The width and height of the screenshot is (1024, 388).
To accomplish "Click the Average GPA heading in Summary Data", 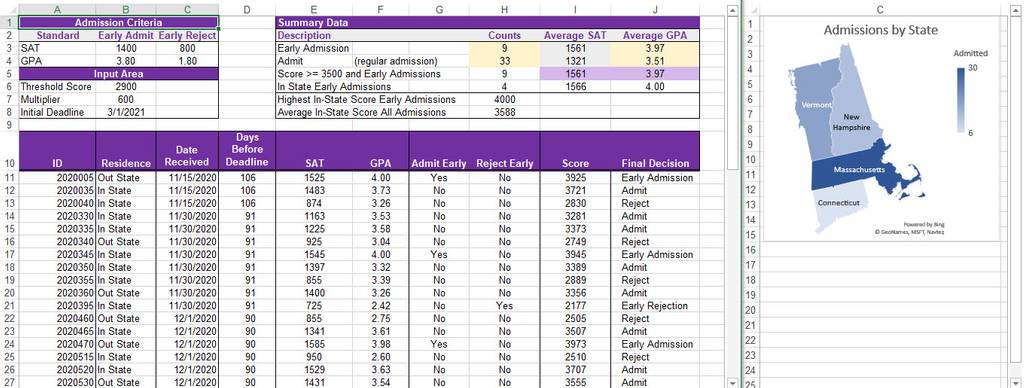I will tap(655, 35).
